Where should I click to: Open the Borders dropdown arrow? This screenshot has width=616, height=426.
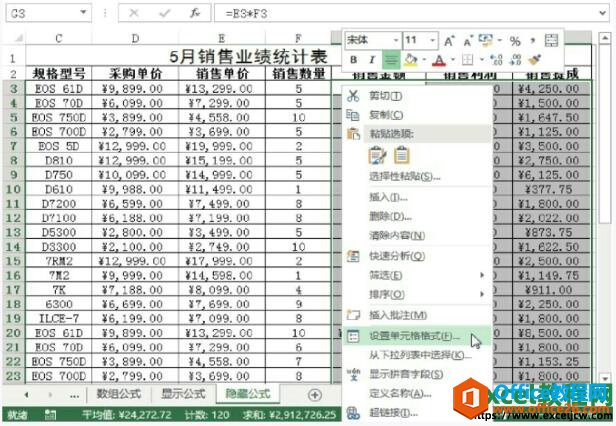pyautogui.click(x=482, y=60)
